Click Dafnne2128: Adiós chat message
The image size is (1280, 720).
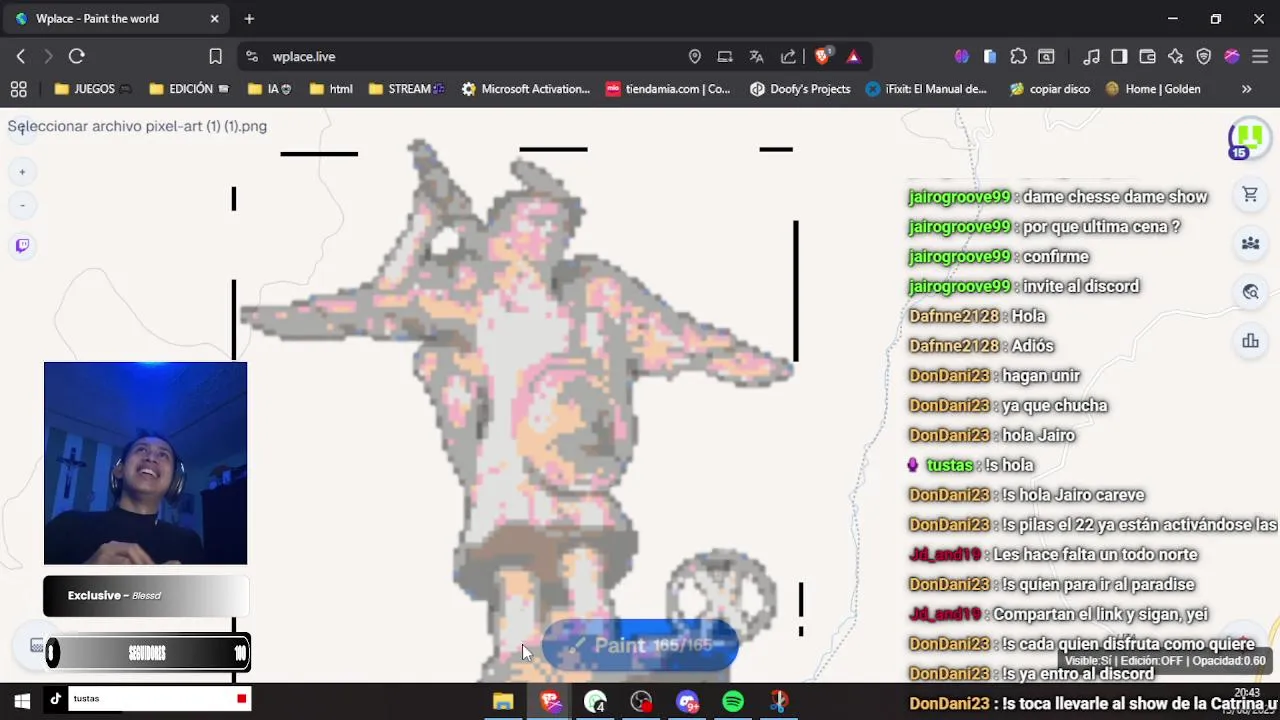(981, 346)
